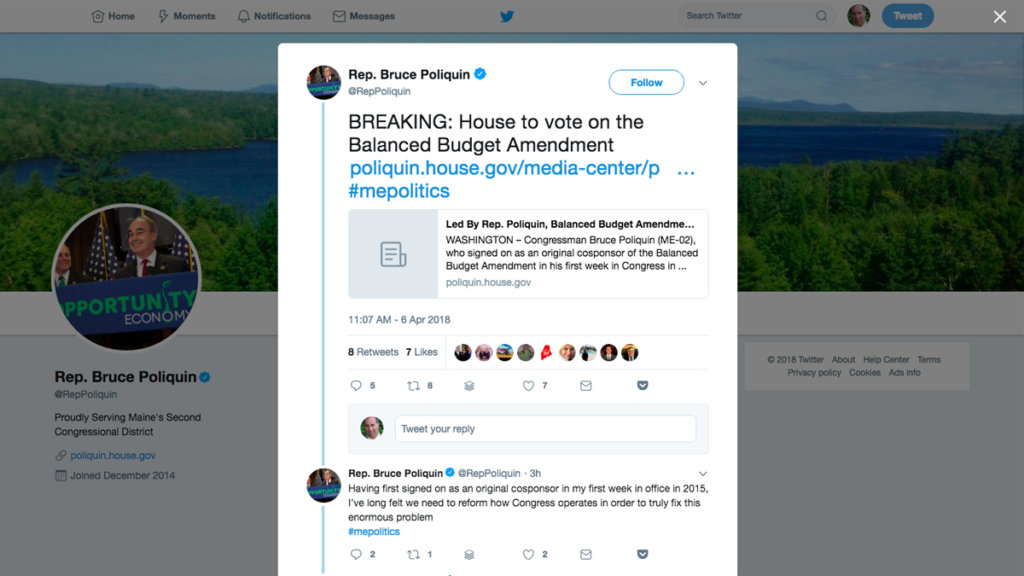
Task: Like the main tweet with heart icon
Action: 528,386
